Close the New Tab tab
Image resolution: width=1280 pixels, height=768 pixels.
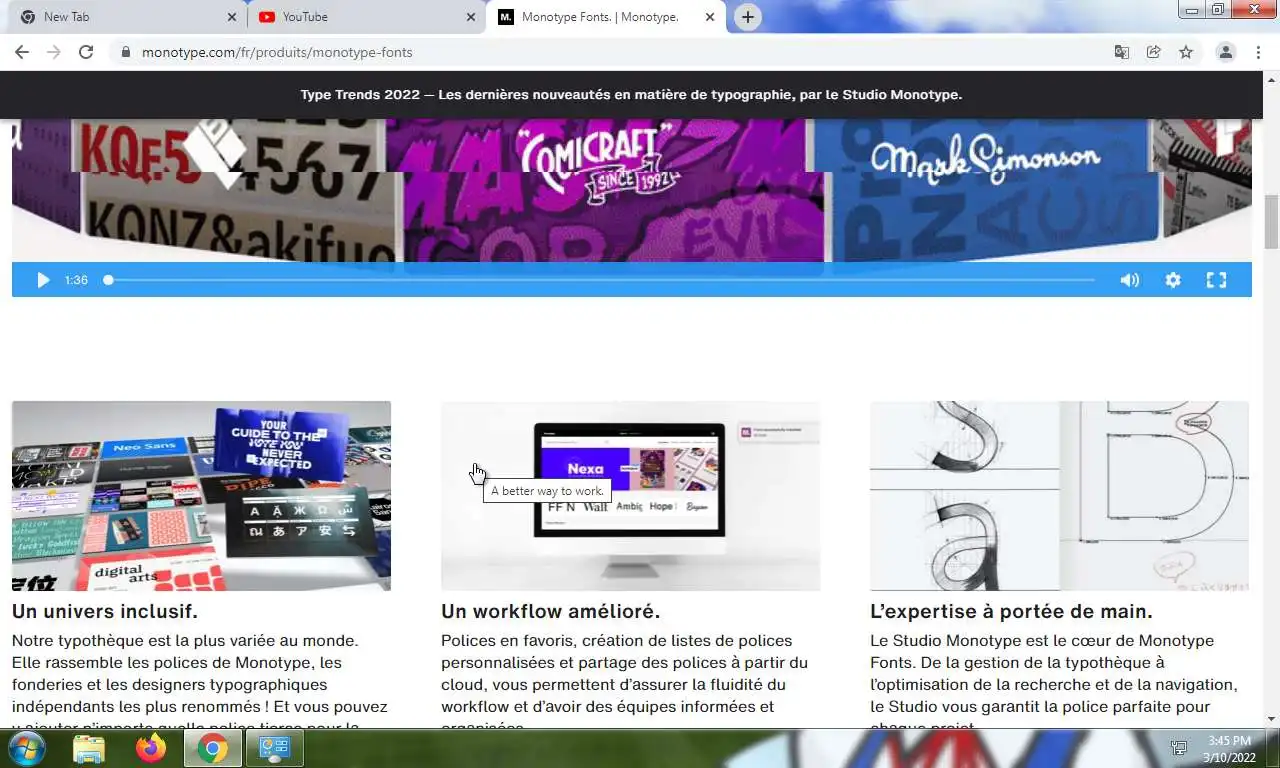(232, 17)
